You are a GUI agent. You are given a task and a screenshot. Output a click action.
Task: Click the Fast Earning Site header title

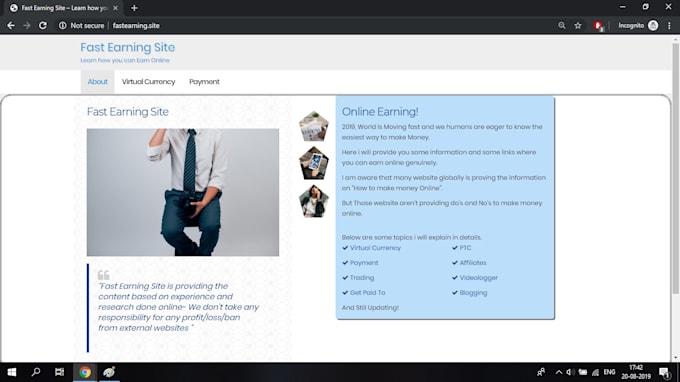pyautogui.click(x=128, y=47)
